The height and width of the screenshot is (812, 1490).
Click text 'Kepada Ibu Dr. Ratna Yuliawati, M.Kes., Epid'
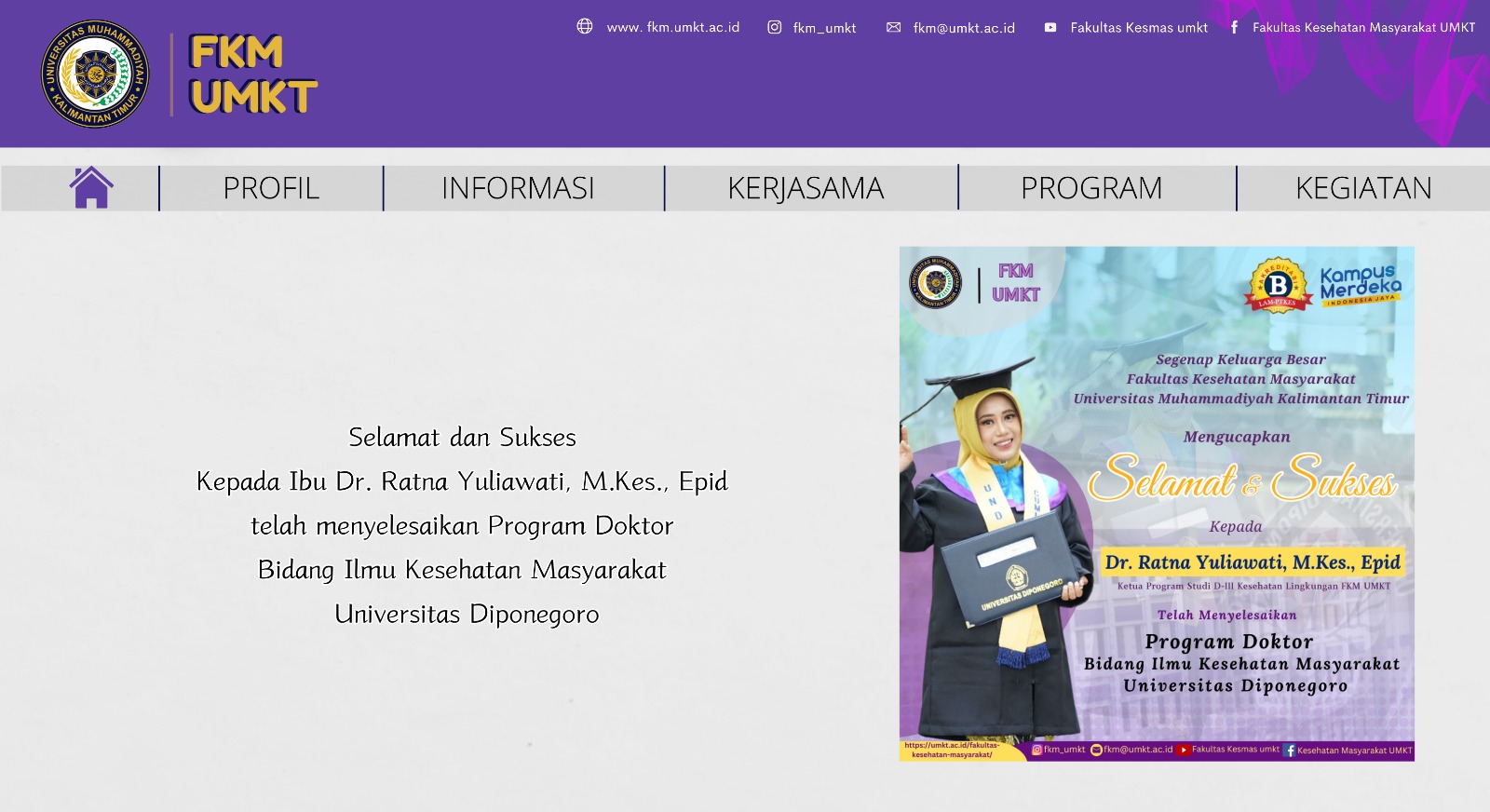click(x=462, y=481)
